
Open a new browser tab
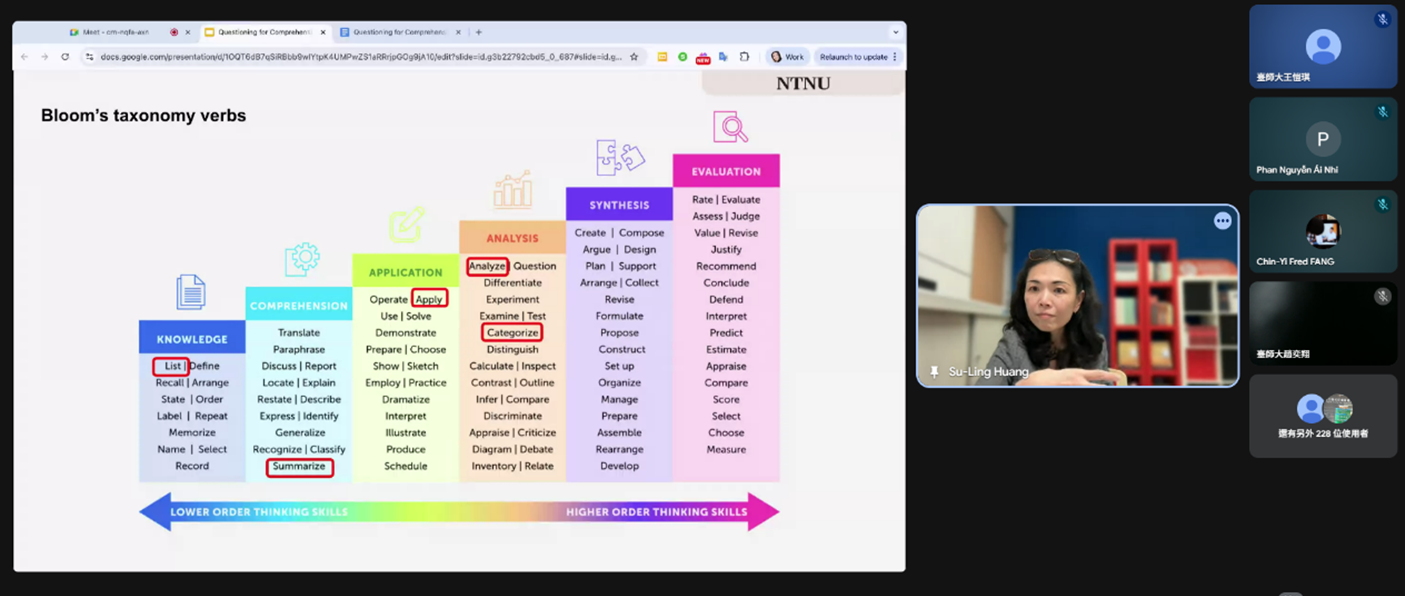[x=479, y=32]
